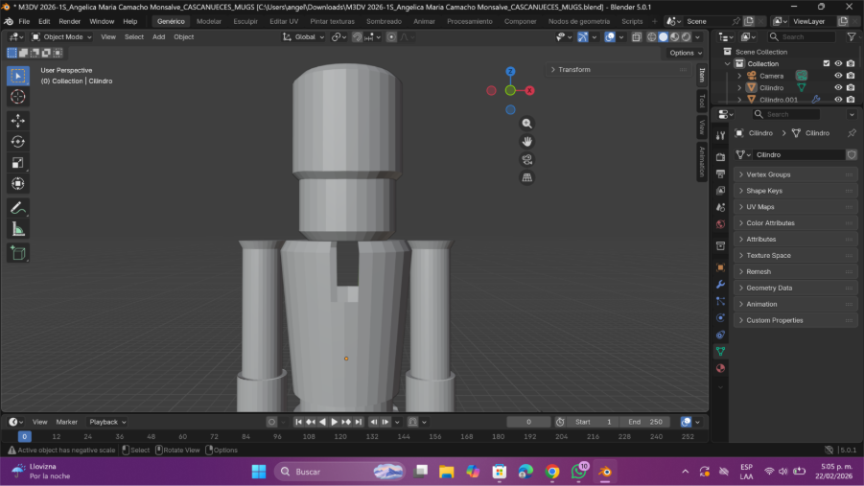Open the Modifiers wrench tab icon
The image size is (864, 486).
pyautogui.click(x=720, y=284)
